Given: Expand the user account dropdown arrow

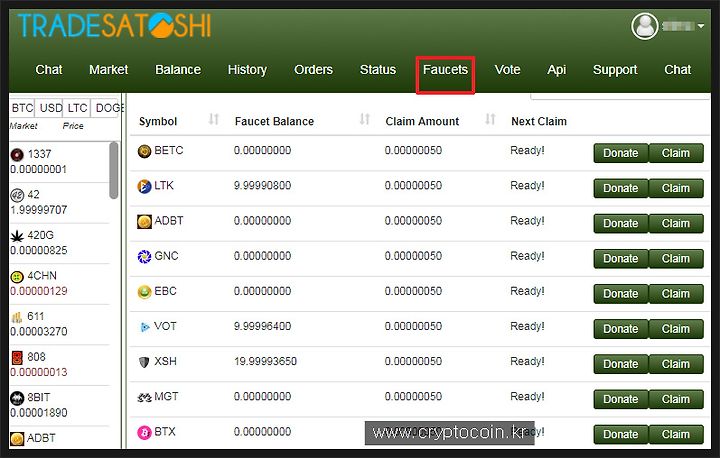Looking at the screenshot, I should click(700, 26).
